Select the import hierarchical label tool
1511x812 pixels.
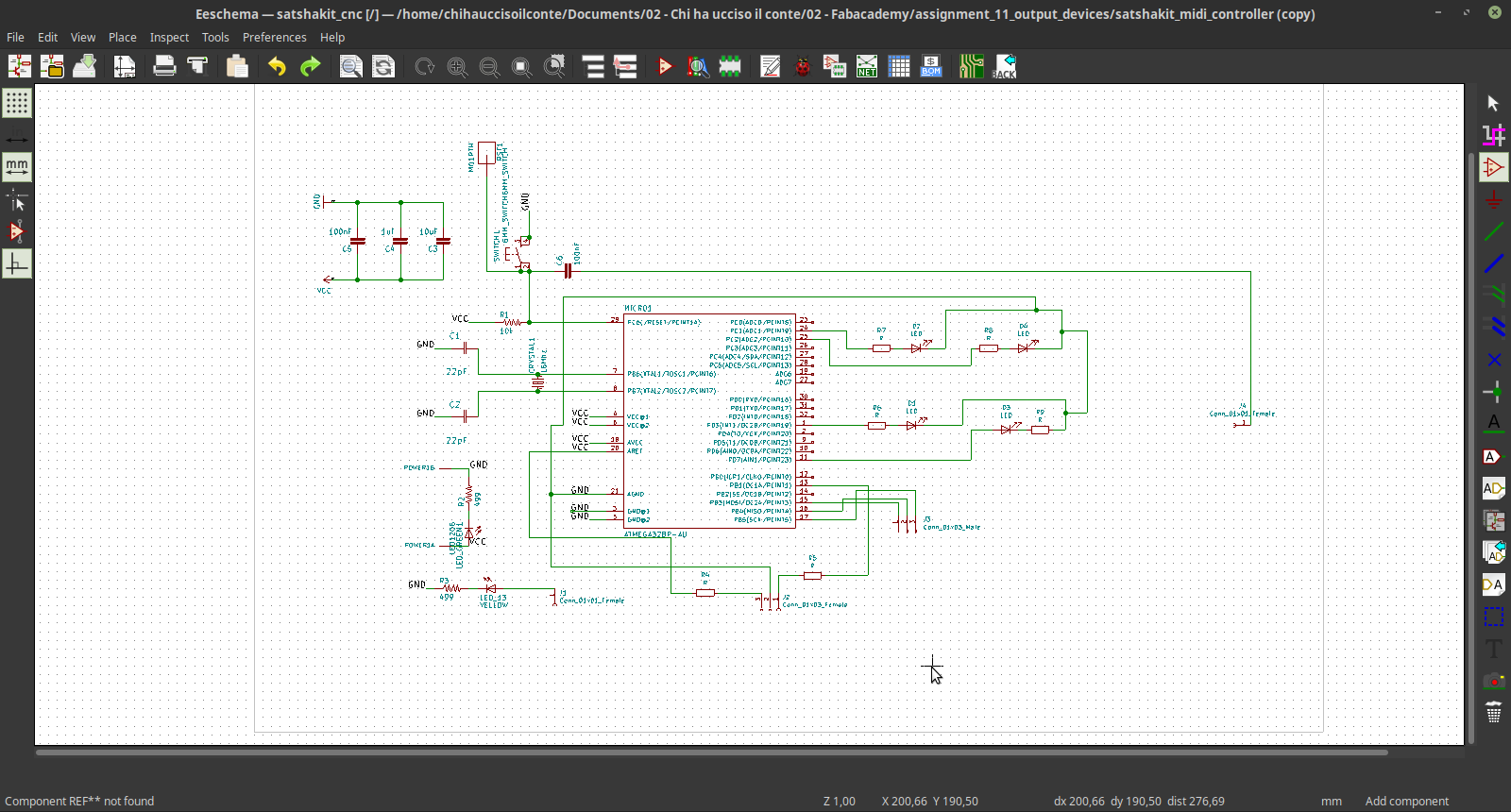(x=1493, y=552)
